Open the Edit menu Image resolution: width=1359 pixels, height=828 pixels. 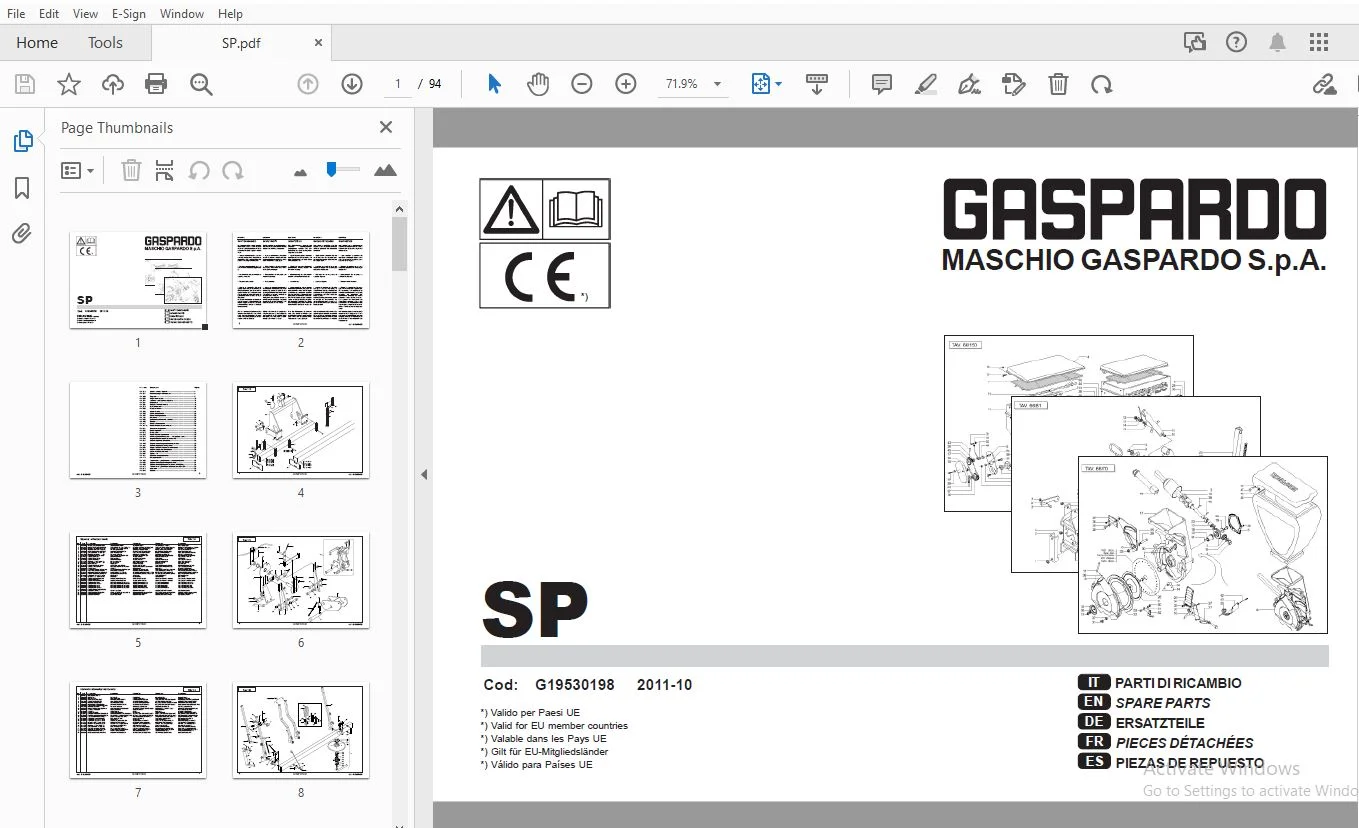click(49, 14)
